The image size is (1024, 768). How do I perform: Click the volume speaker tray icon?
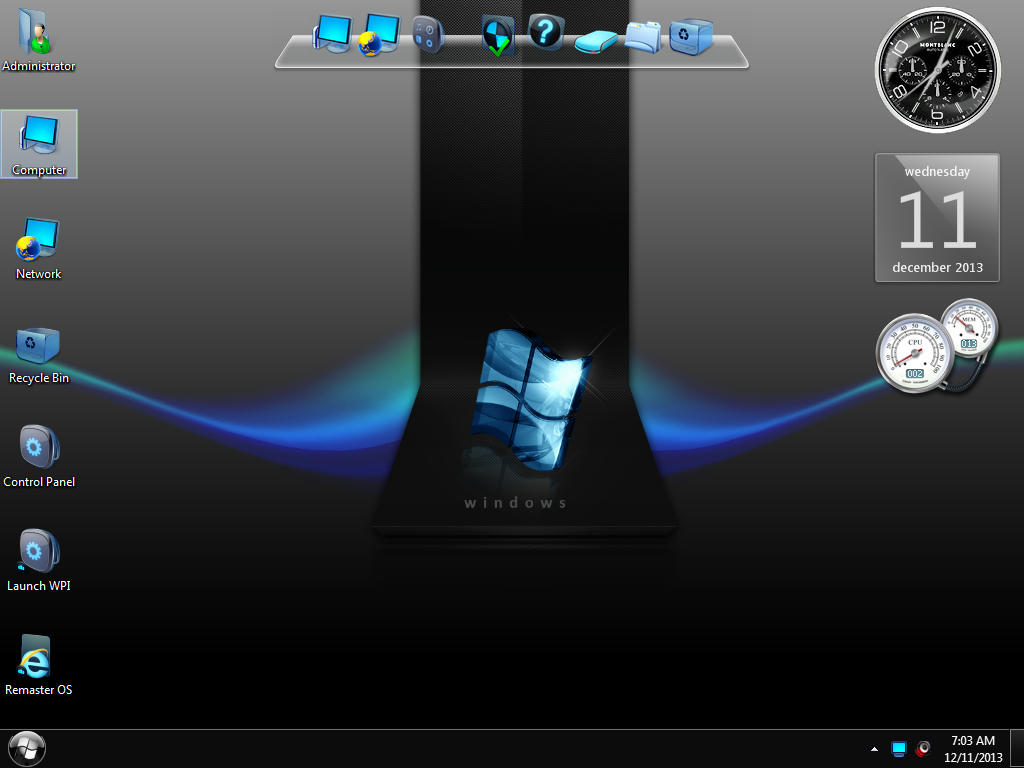point(923,748)
